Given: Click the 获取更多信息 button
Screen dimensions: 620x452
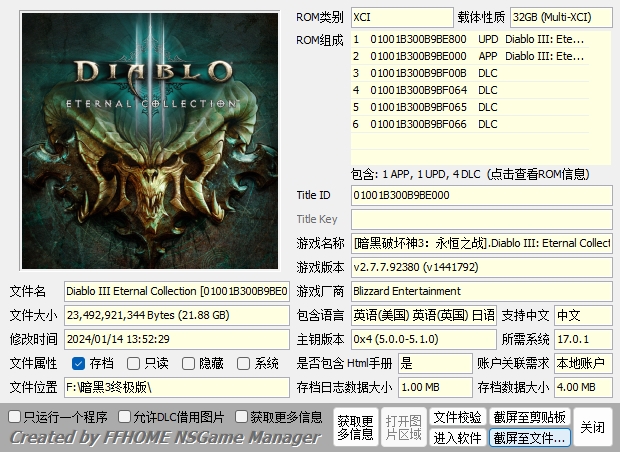Looking at the screenshot, I should point(355,427).
